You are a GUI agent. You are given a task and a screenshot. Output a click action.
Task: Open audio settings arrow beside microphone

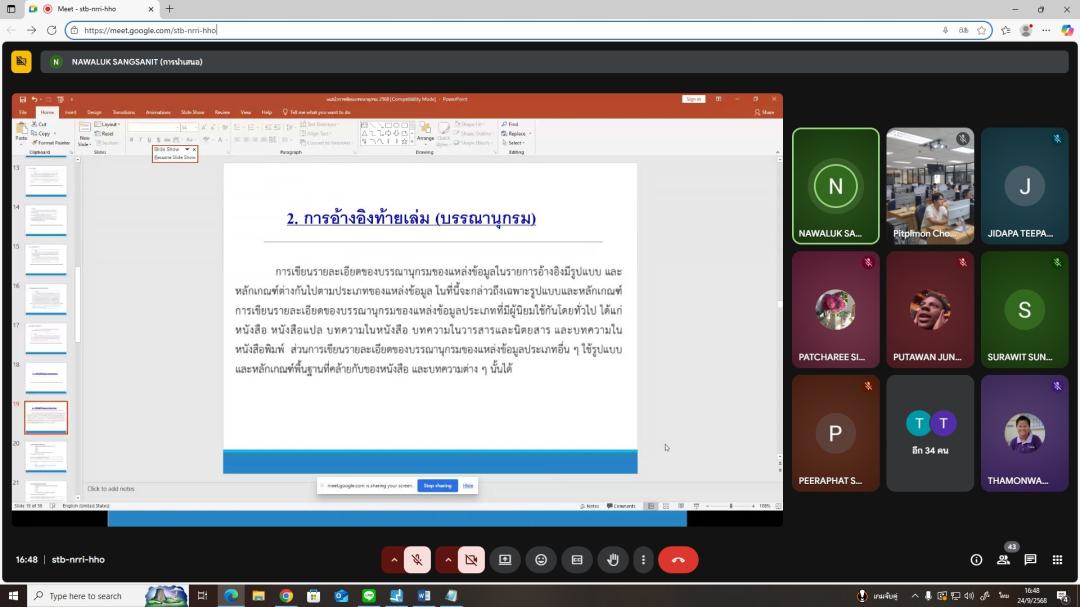(394, 560)
